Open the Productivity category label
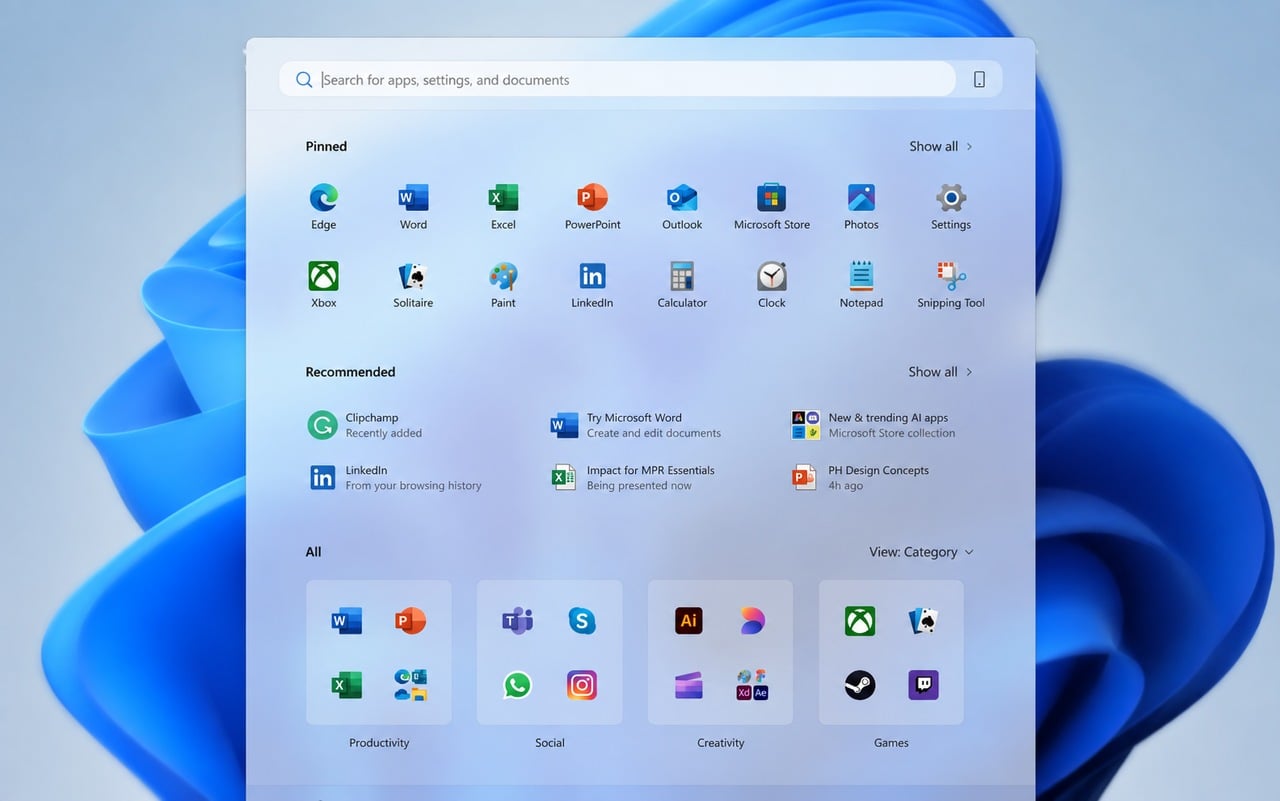 pos(379,743)
